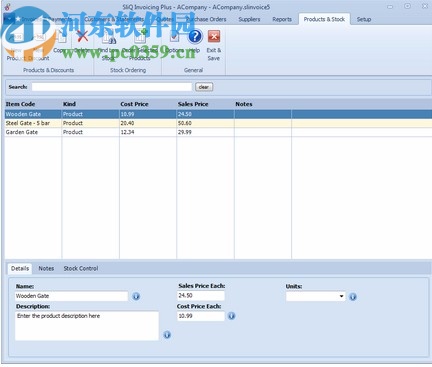
Task: Click the Description text box
Action: click(x=87, y=326)
